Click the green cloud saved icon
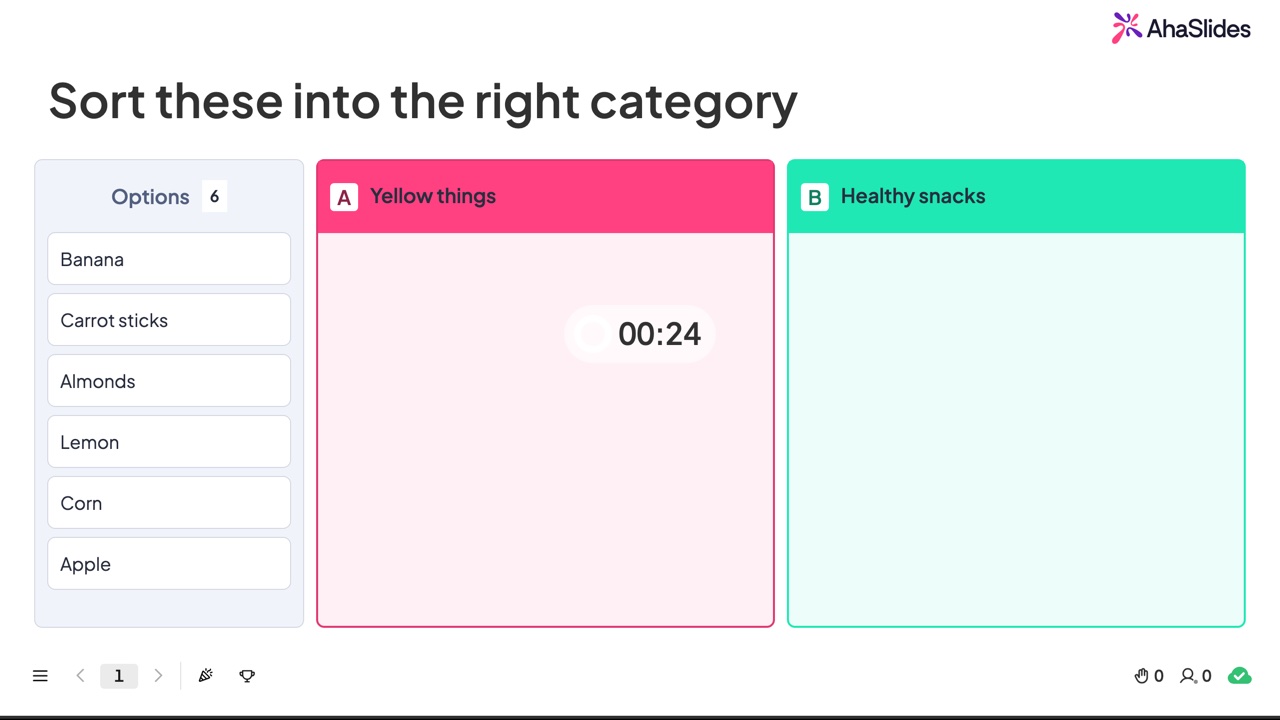 tap(1240, 676)
